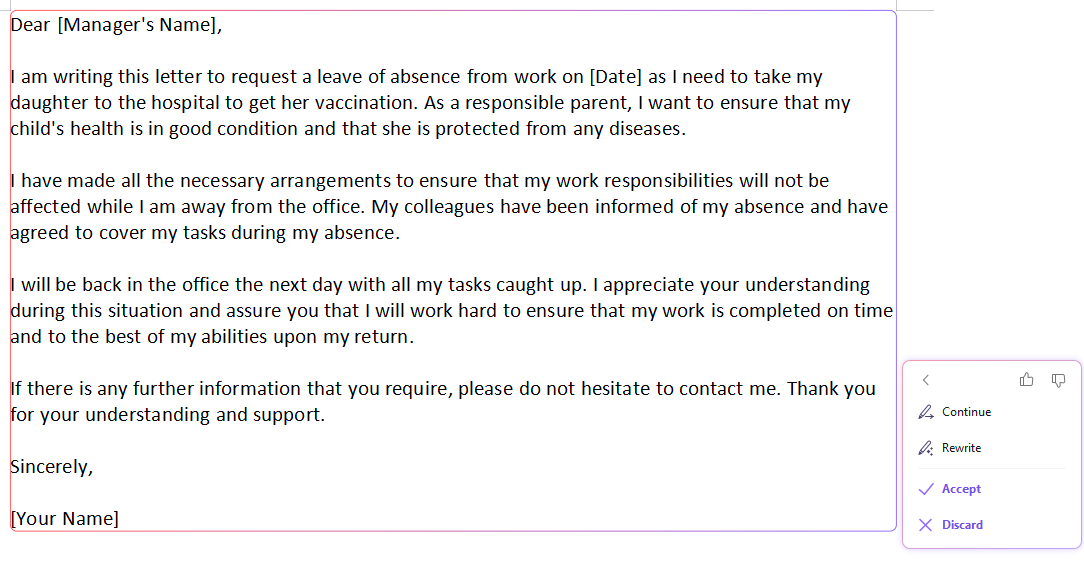
Task: Choose the Rewrite option label
Action: [x=961, y=448]
